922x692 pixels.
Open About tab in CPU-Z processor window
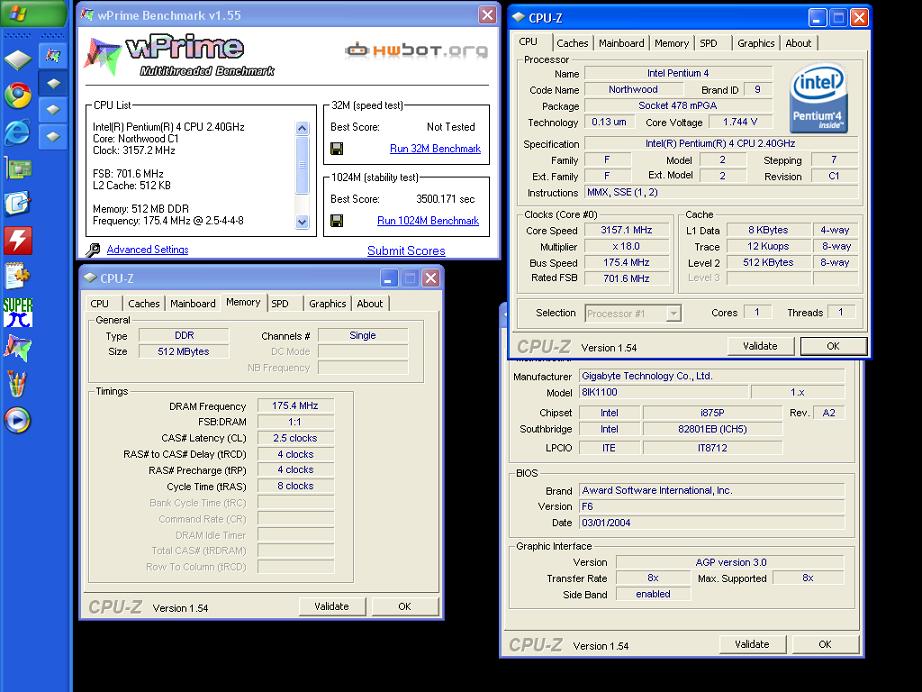click(798, 43)
